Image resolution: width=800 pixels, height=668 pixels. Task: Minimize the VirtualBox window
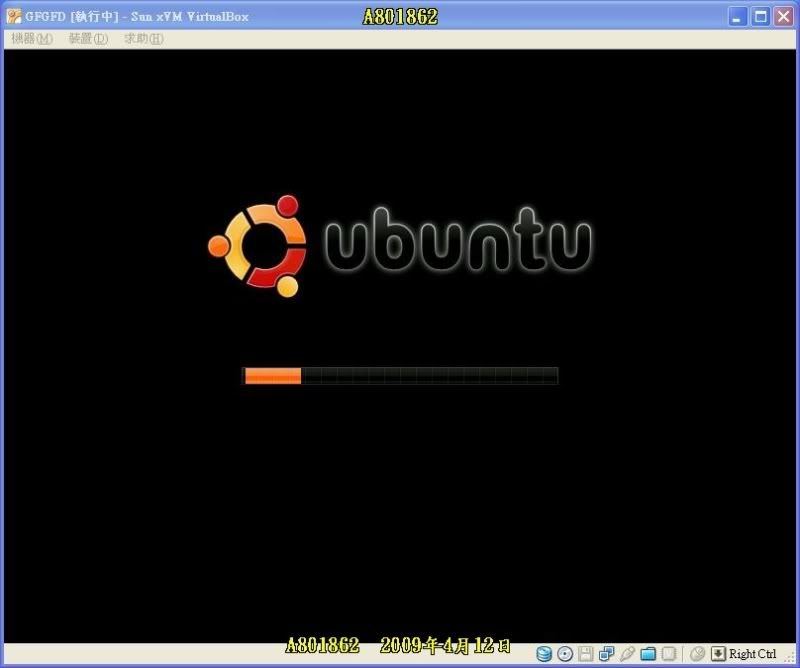pyautogui.click(x=737, y=17)
